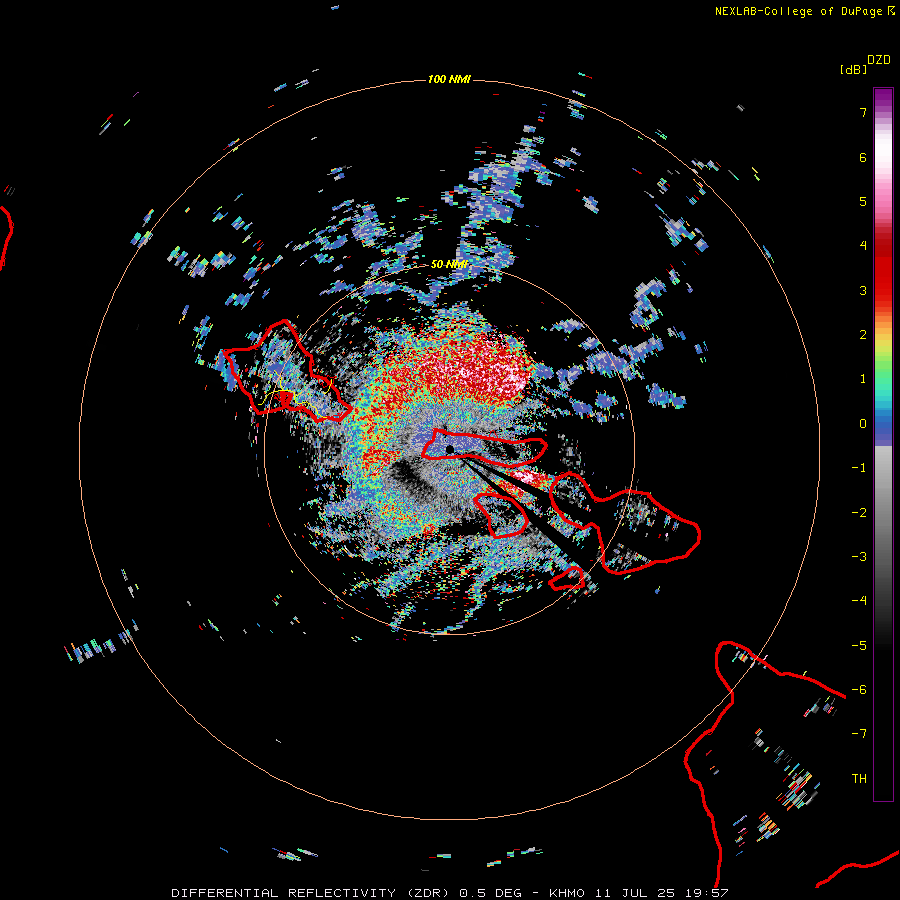The image size is (900, 900).
Task: Click the 4 tick label on scale
Action: point(863,246)
